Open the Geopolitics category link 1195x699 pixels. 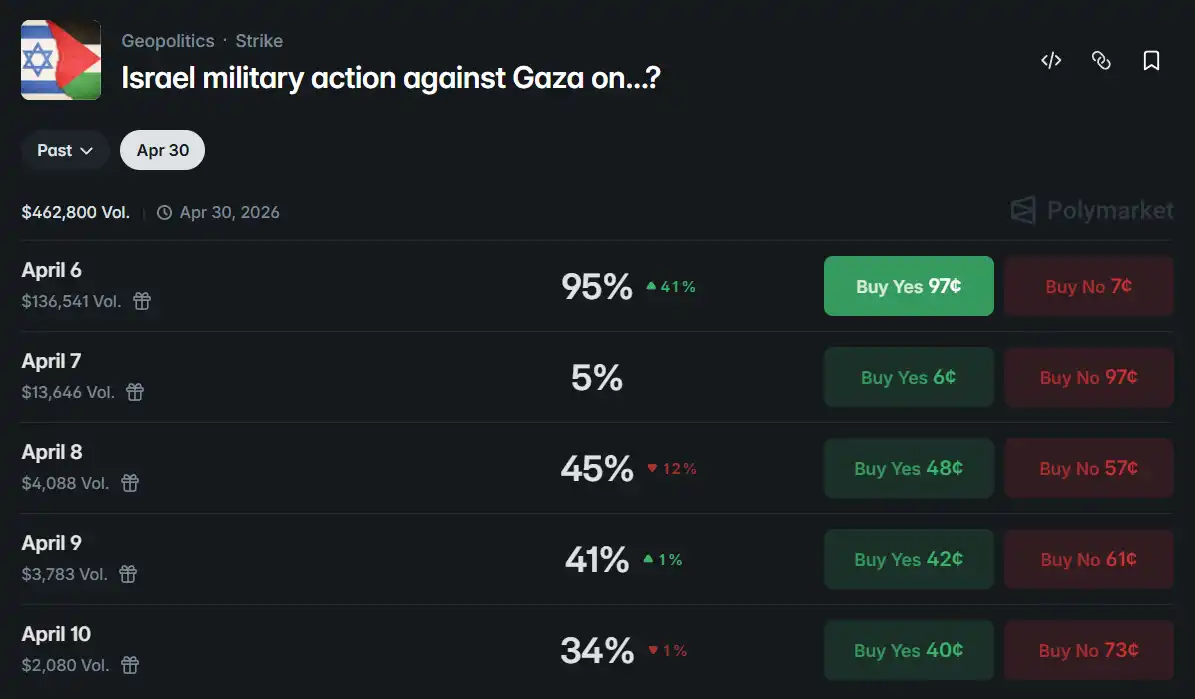[x=168, y=41]
